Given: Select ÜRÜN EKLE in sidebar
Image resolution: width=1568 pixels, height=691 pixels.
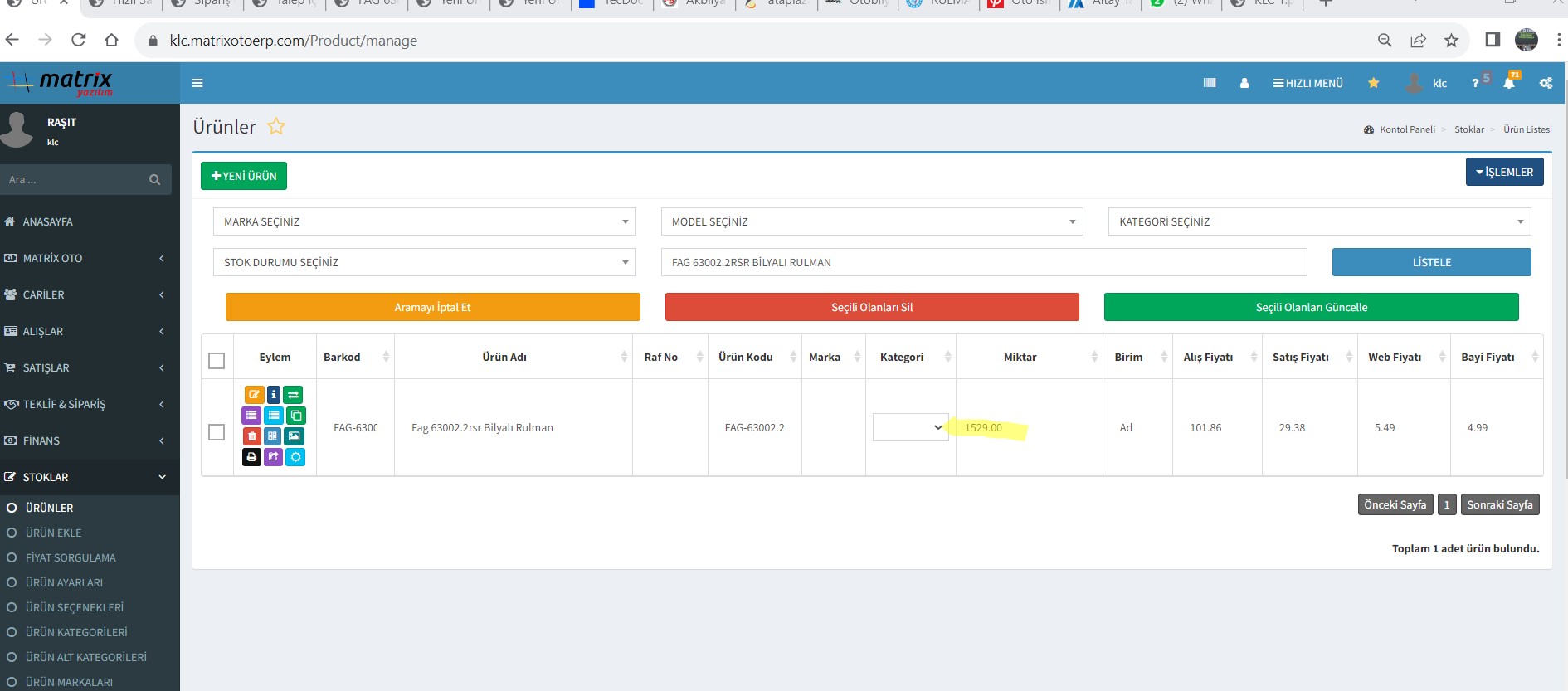Looking at the screenshot, I should [x=54, y=533].
